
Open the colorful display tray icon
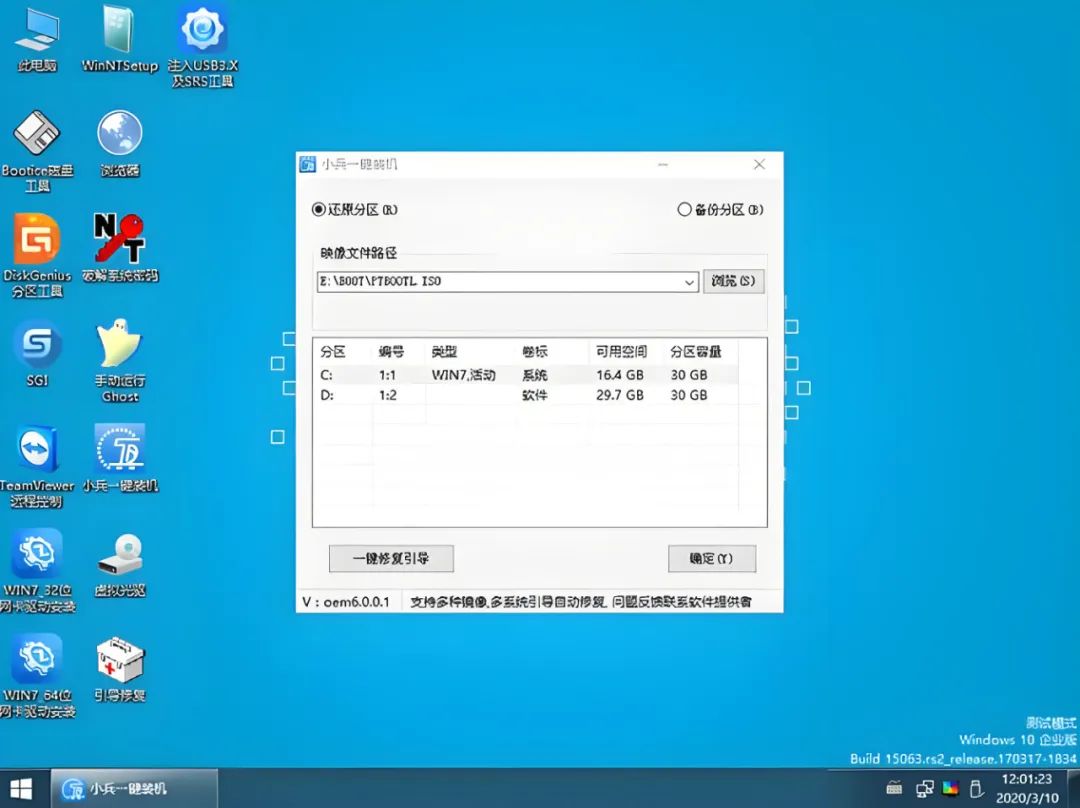pyautogui.click(x=951, y=788)
